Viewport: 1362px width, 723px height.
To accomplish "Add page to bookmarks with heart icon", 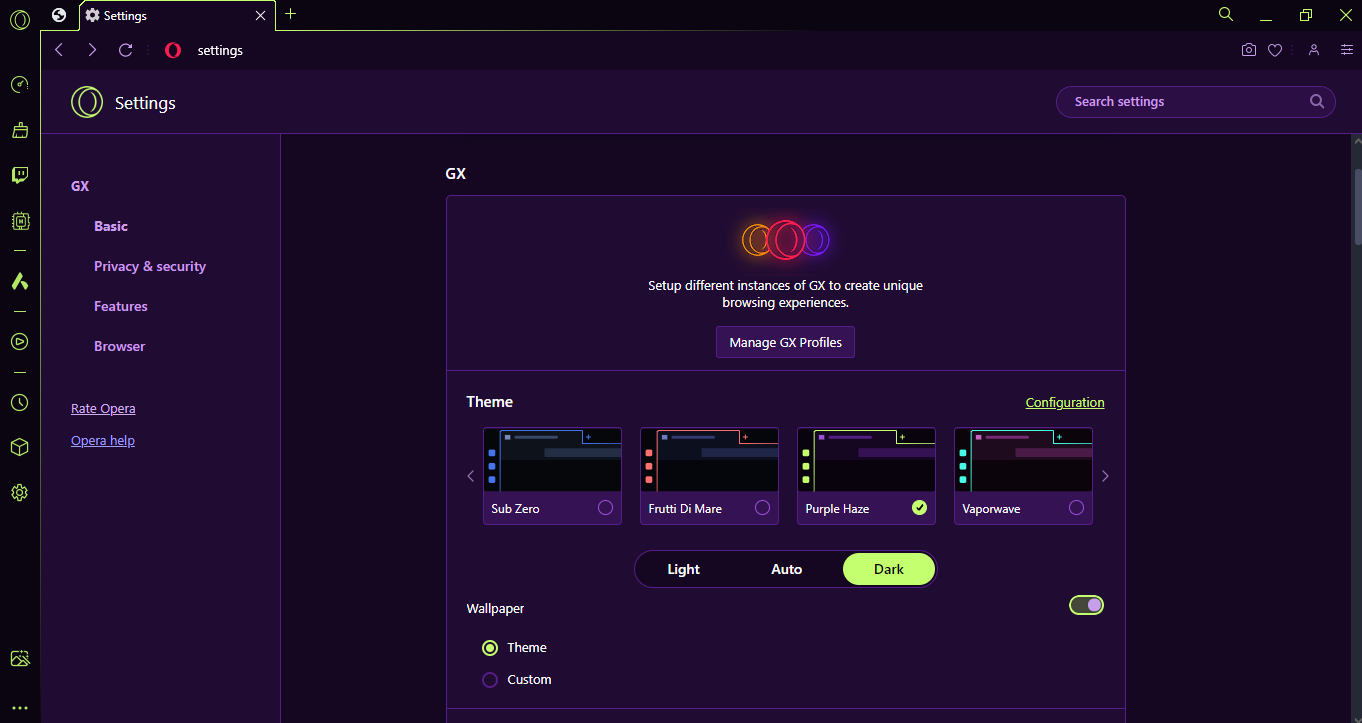I will point(1275,50).
